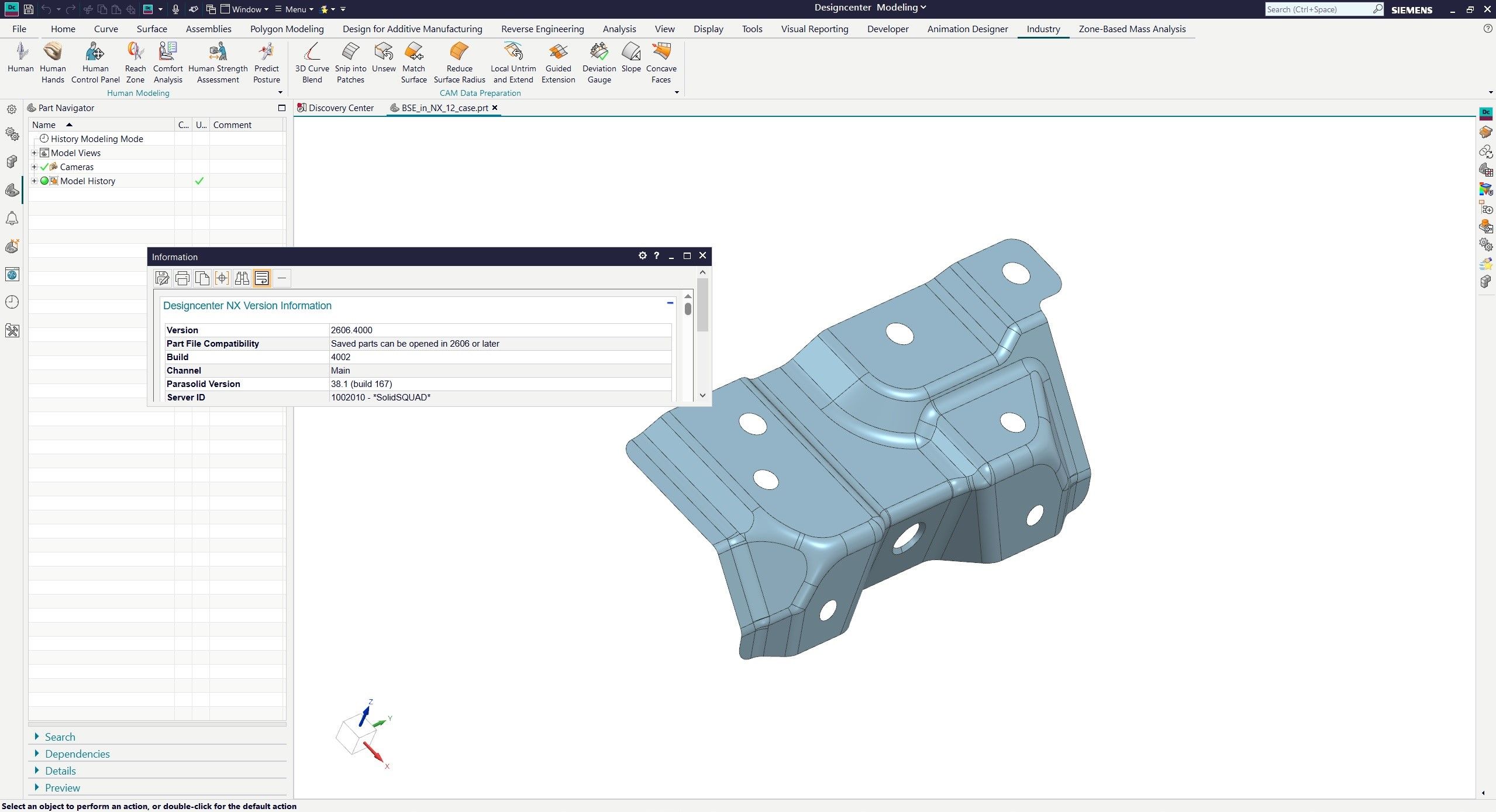
Task: Select the 3D Curve Blend tool
Action: (312, 63)
